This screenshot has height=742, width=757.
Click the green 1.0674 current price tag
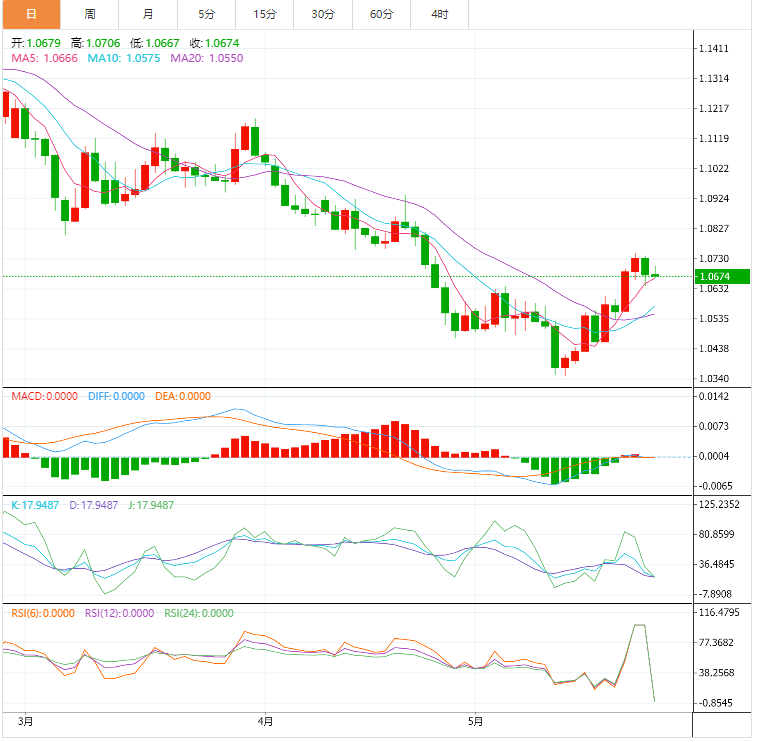(722, 277)
